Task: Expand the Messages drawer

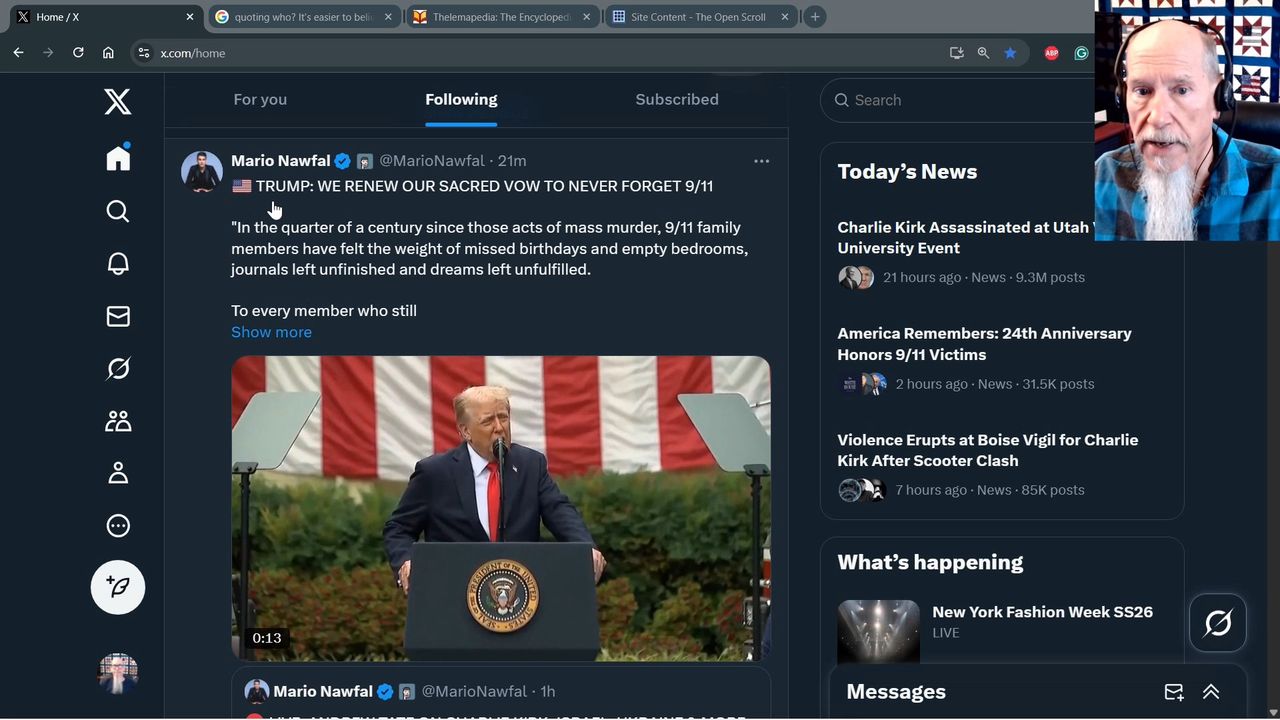Action: [1211, 692]
